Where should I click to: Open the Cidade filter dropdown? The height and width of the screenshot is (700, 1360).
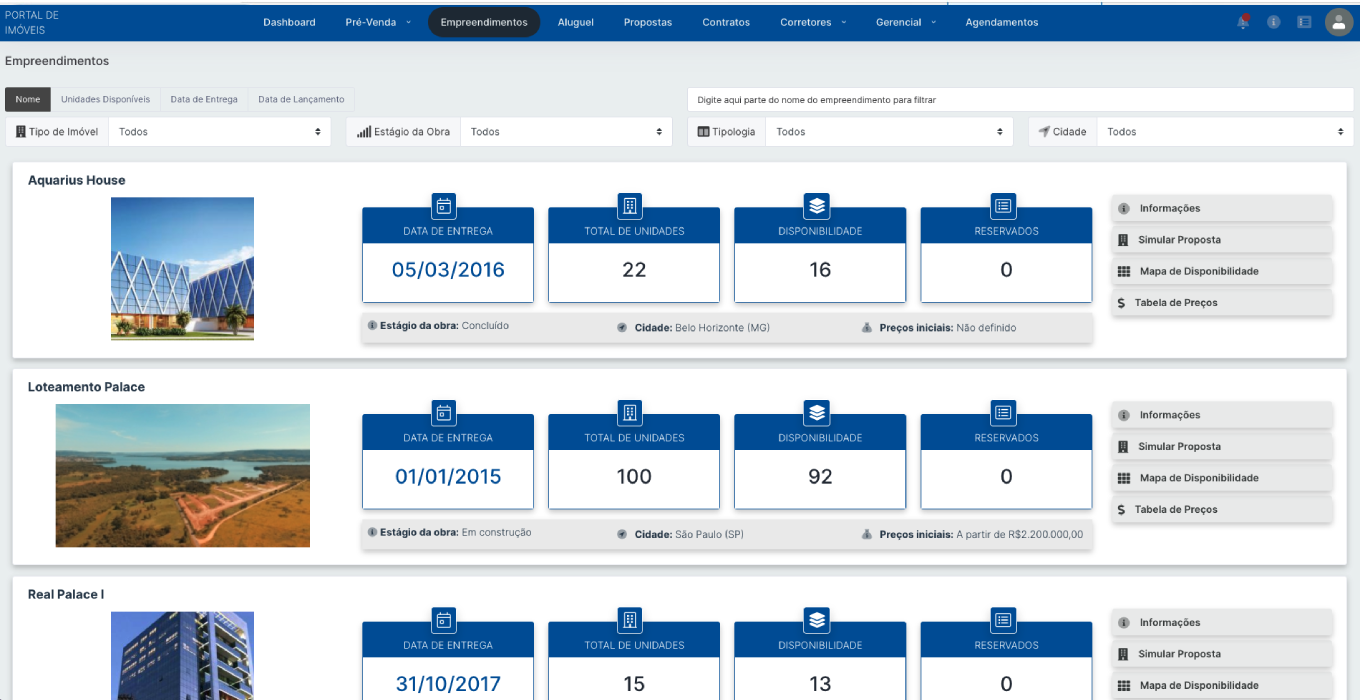click(x=1224, y=132)
